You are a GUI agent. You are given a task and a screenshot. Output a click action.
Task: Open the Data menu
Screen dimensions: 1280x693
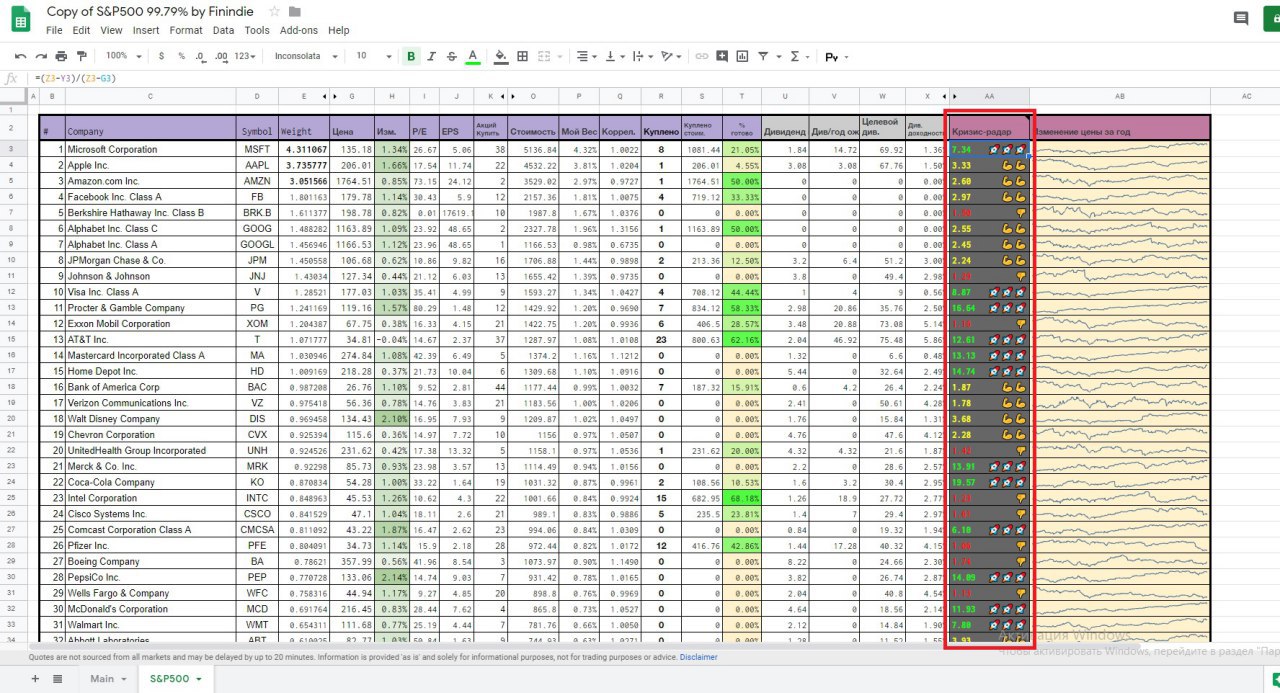point(223,30)
